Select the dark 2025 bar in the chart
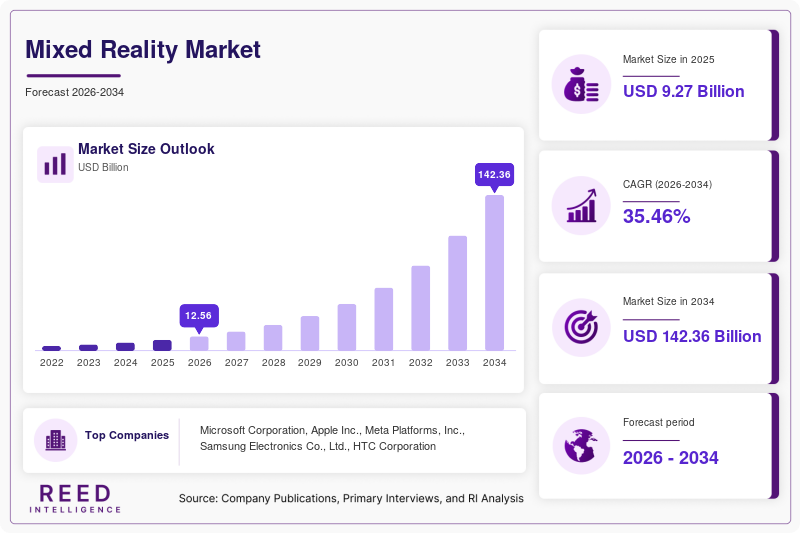This screenshot has height=533, width=800. tap(162, 345)
